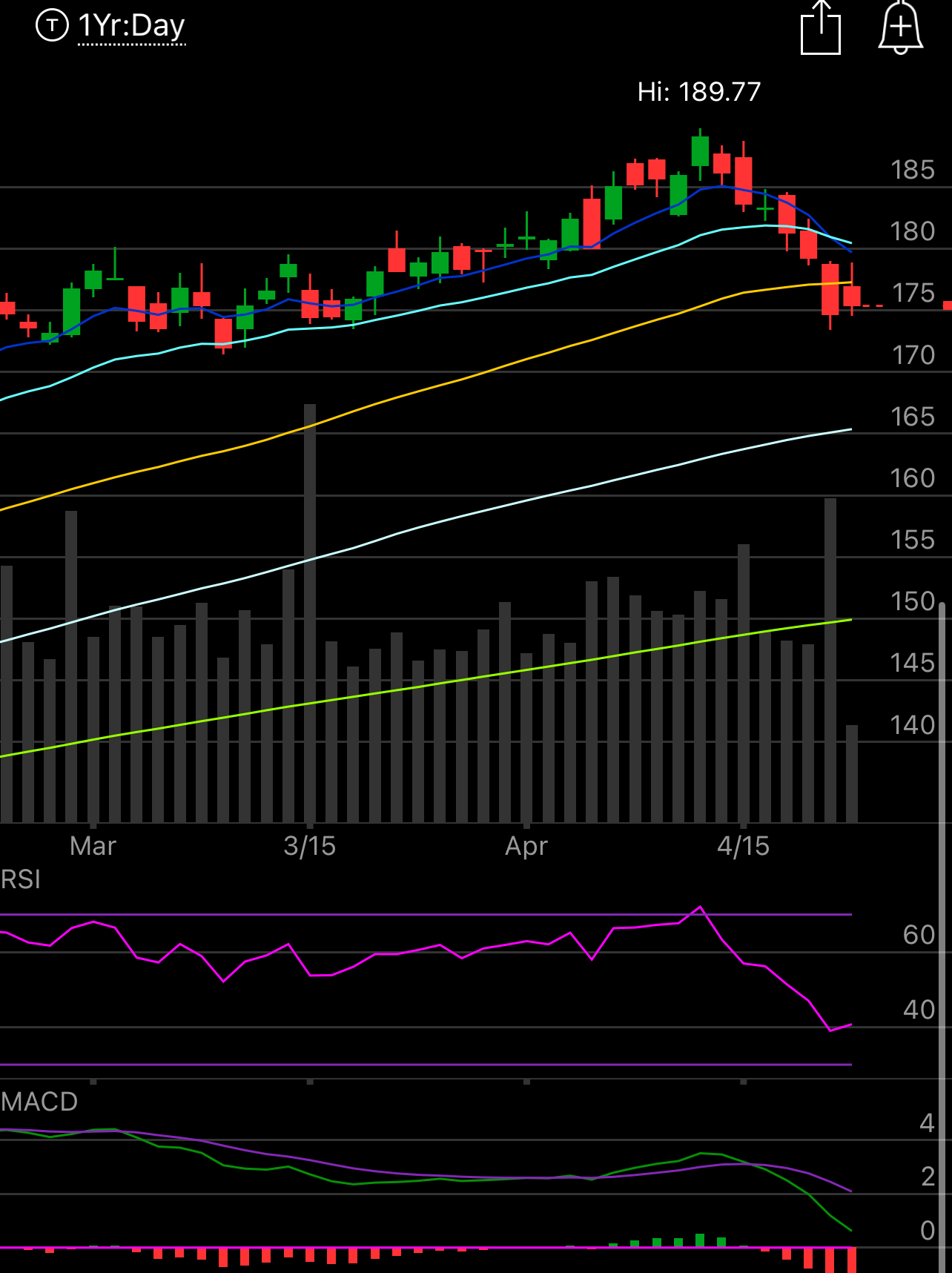Select the 3/15 date axis label
This screenshot has width=952, height=1273.
pos(309,846)
